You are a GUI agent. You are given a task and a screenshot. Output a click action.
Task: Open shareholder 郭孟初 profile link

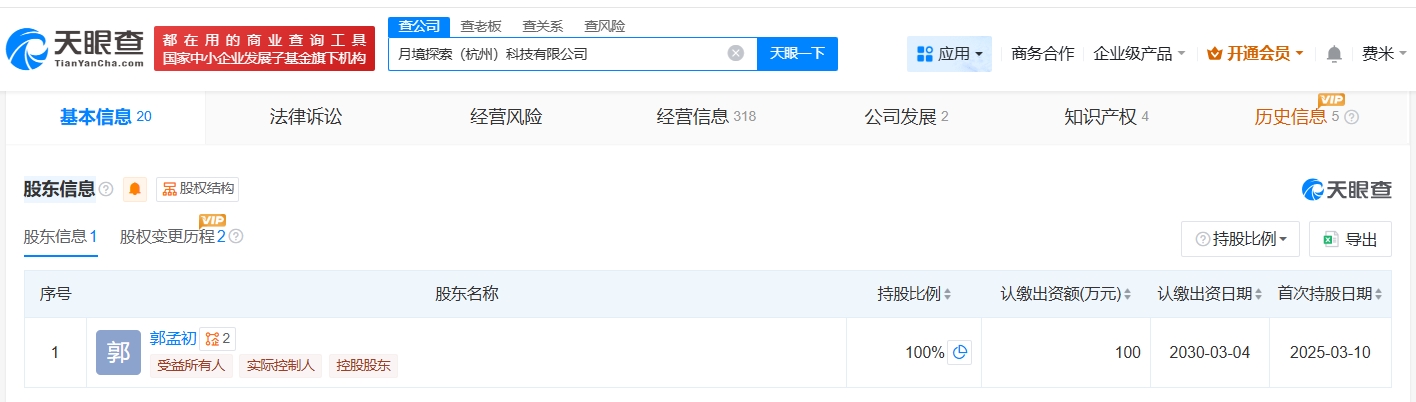(173, 339)
